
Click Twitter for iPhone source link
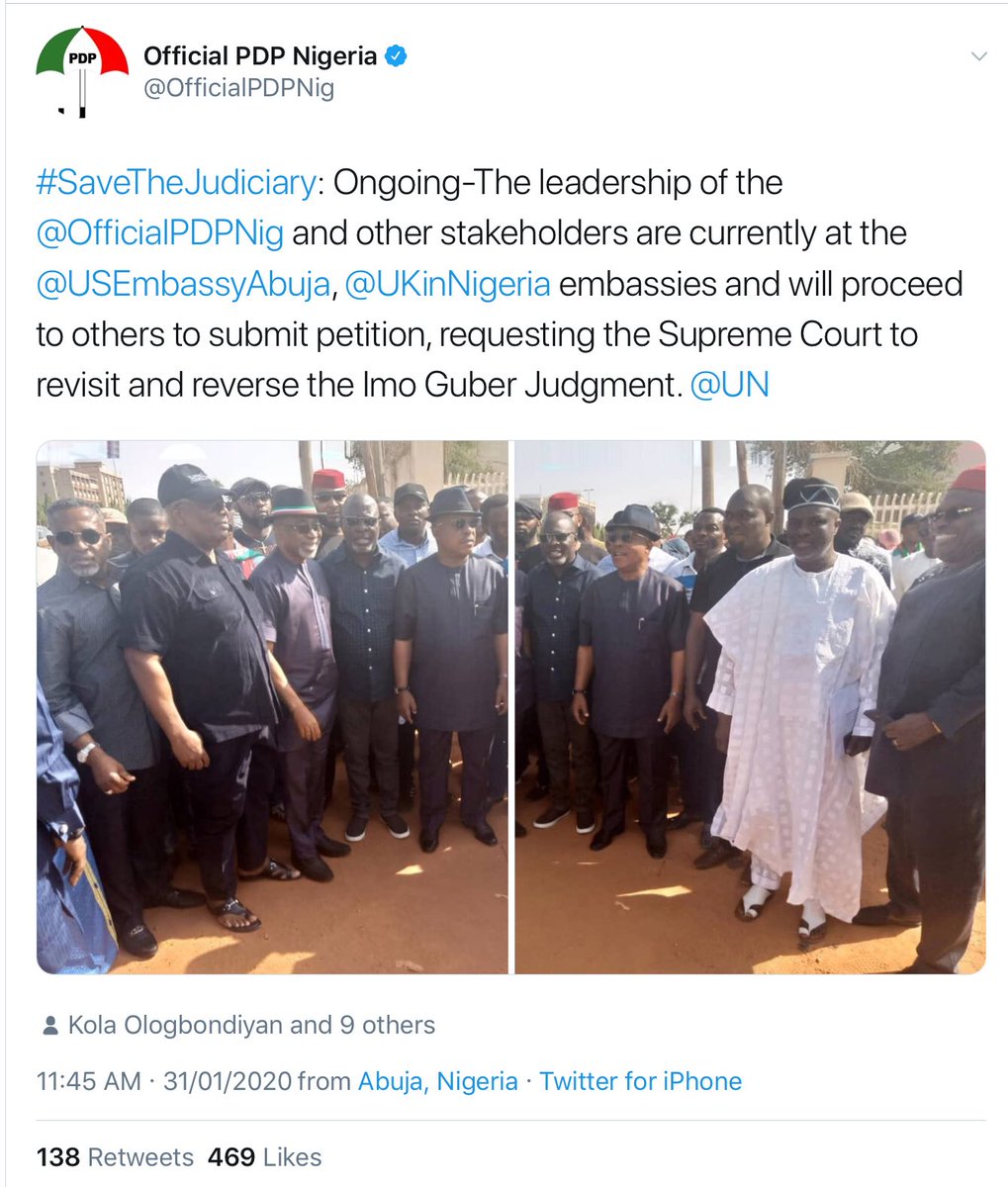click(640, 1081)
